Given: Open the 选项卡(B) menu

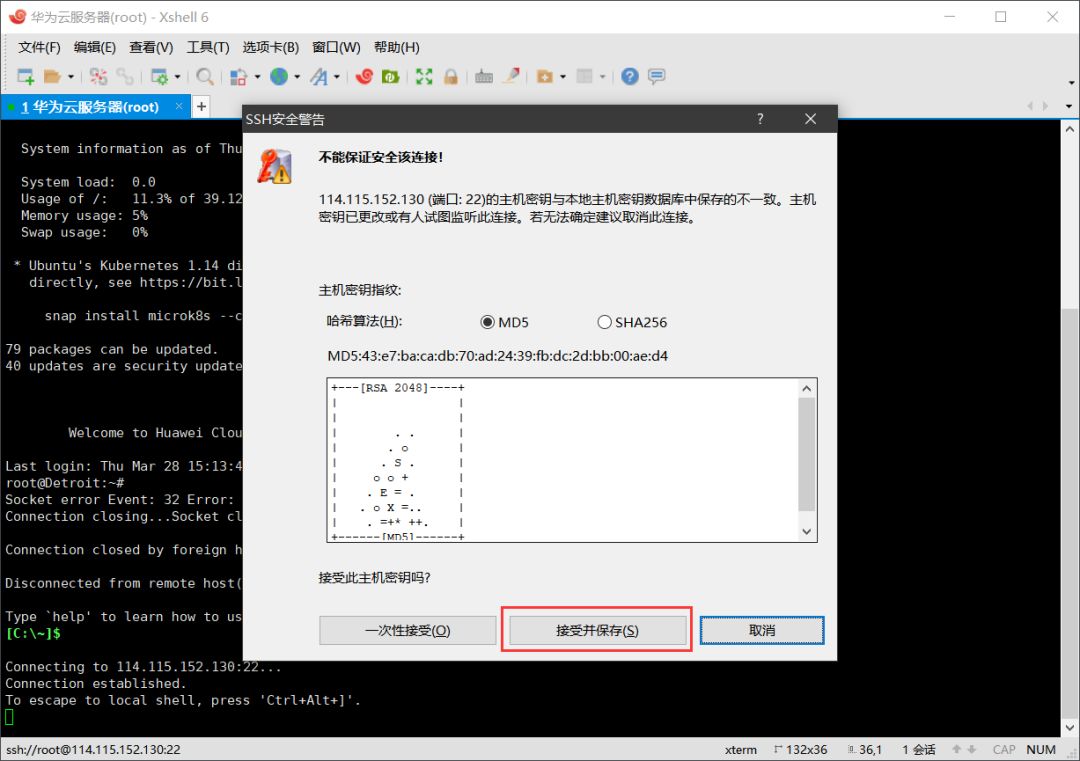Looking at the screenshot, I should point(271,47).
